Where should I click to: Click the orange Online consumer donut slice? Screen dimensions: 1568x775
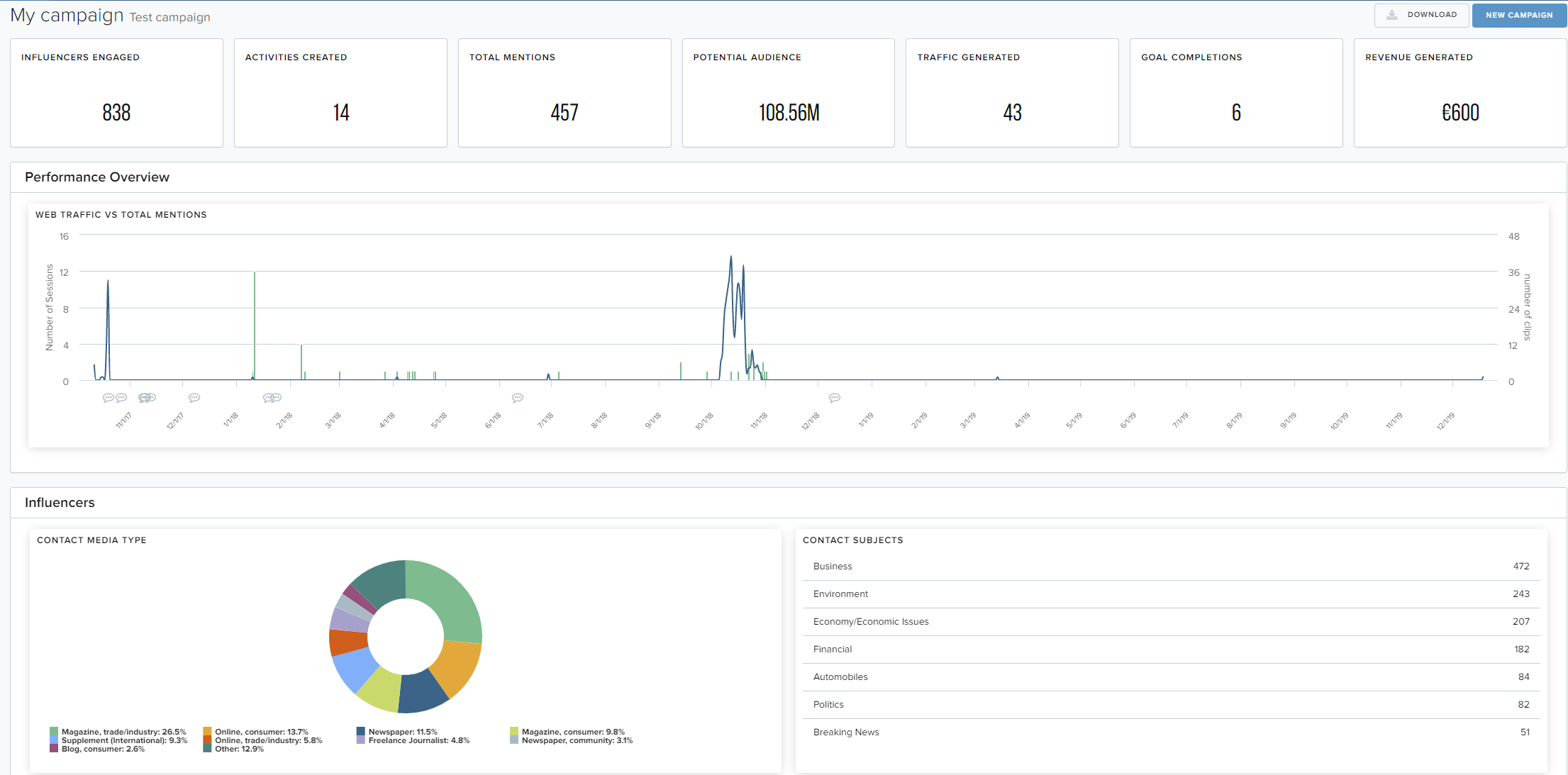(x=457, y=667)
